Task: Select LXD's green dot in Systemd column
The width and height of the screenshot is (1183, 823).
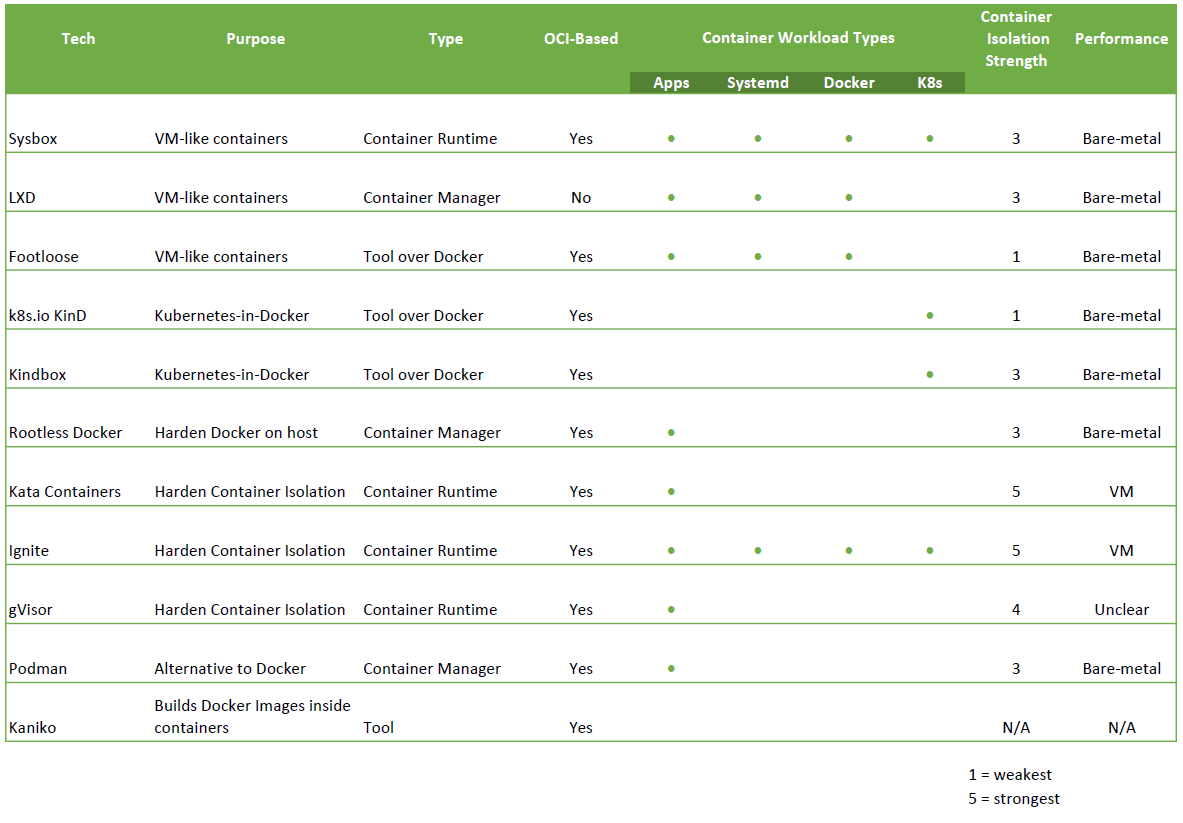Action: [758, 197]
